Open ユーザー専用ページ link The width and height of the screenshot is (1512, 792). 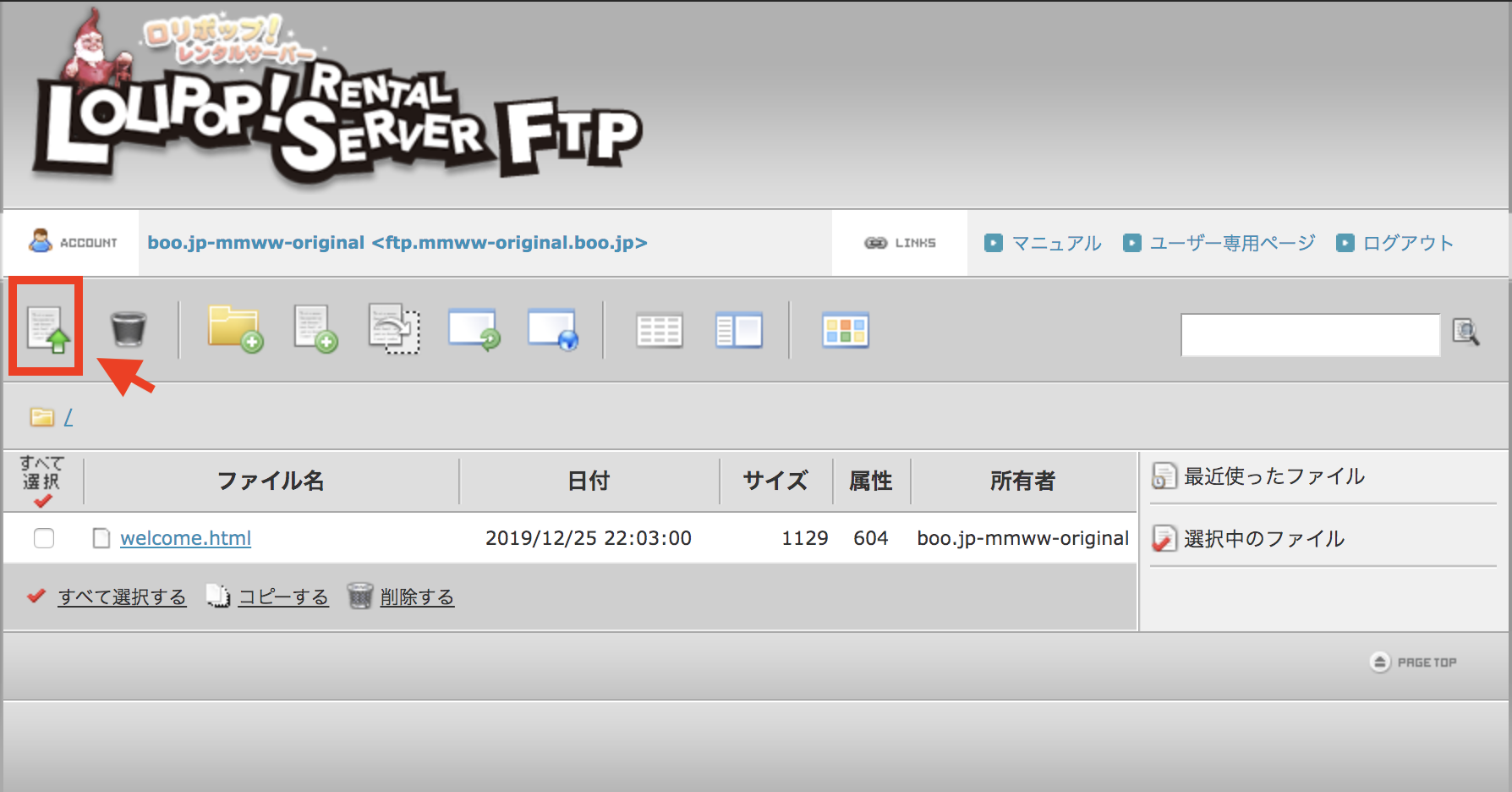coord(1233,244)
